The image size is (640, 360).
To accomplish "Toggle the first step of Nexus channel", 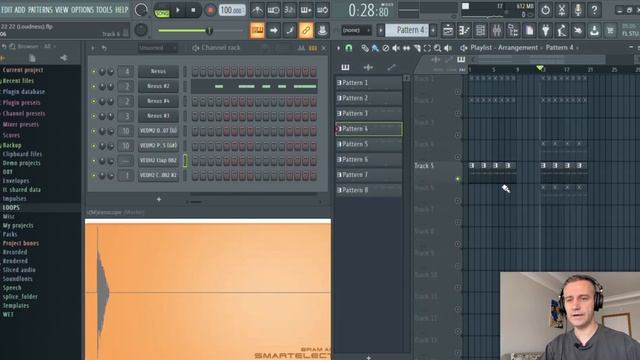I will 195,72.
